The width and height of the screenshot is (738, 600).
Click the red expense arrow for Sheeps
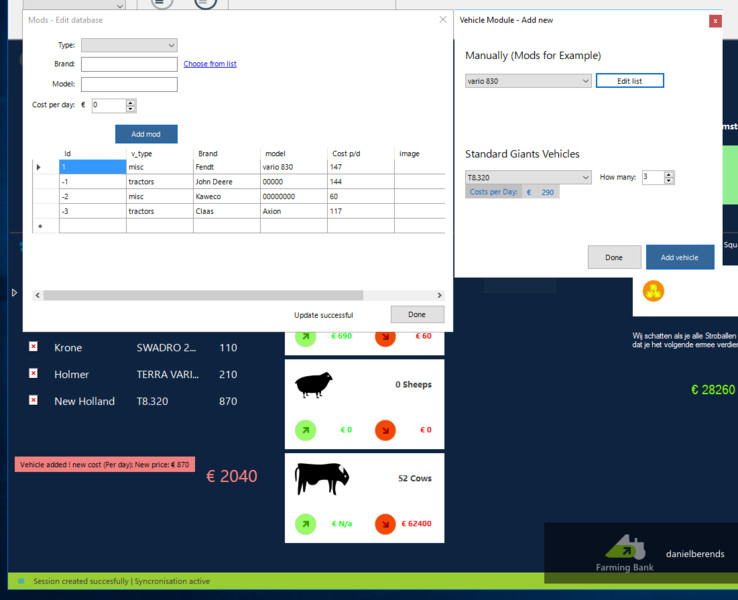[385, 430]
